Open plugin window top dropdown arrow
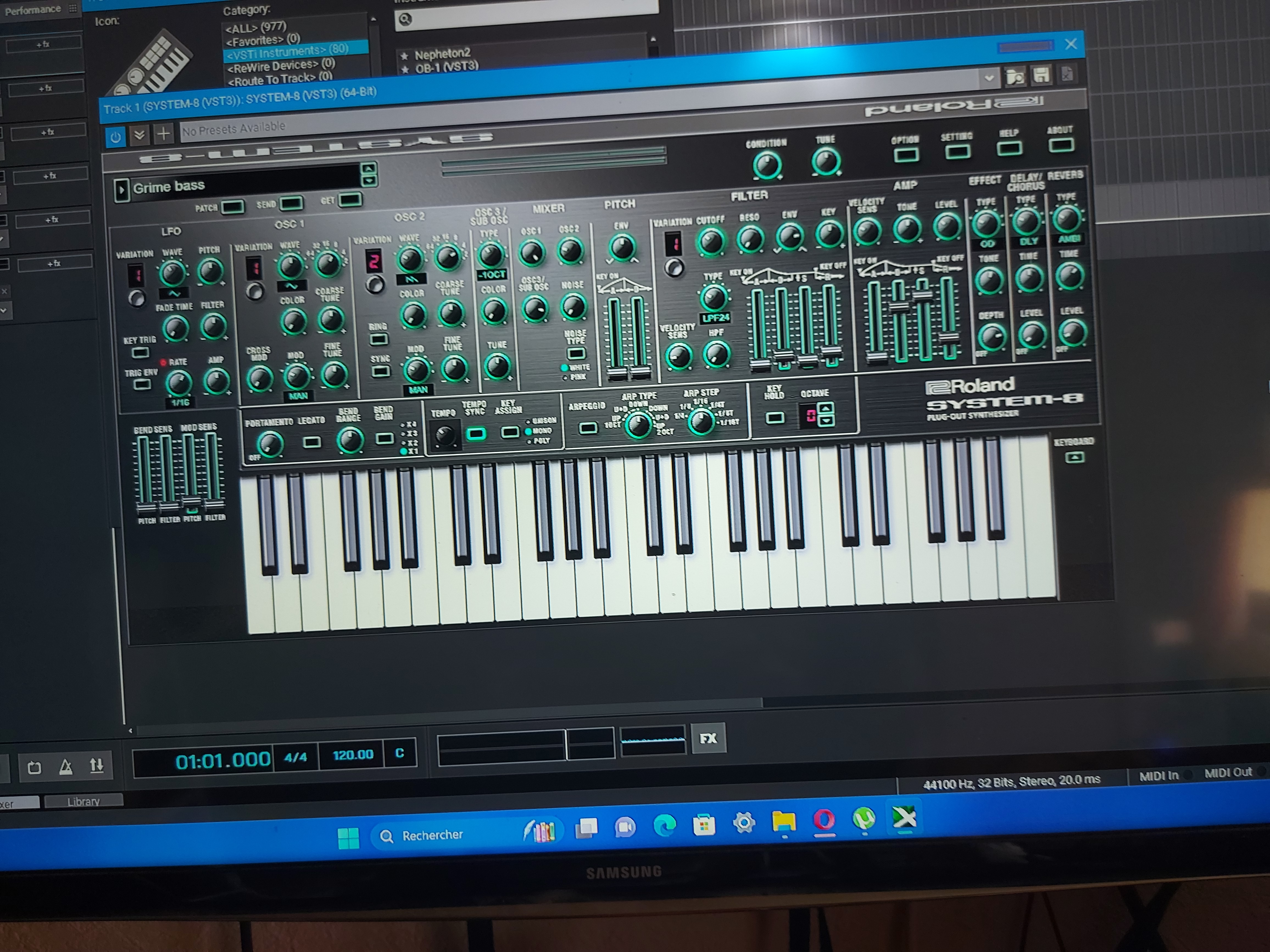1270x952 pixels. (x=989, y=78)
